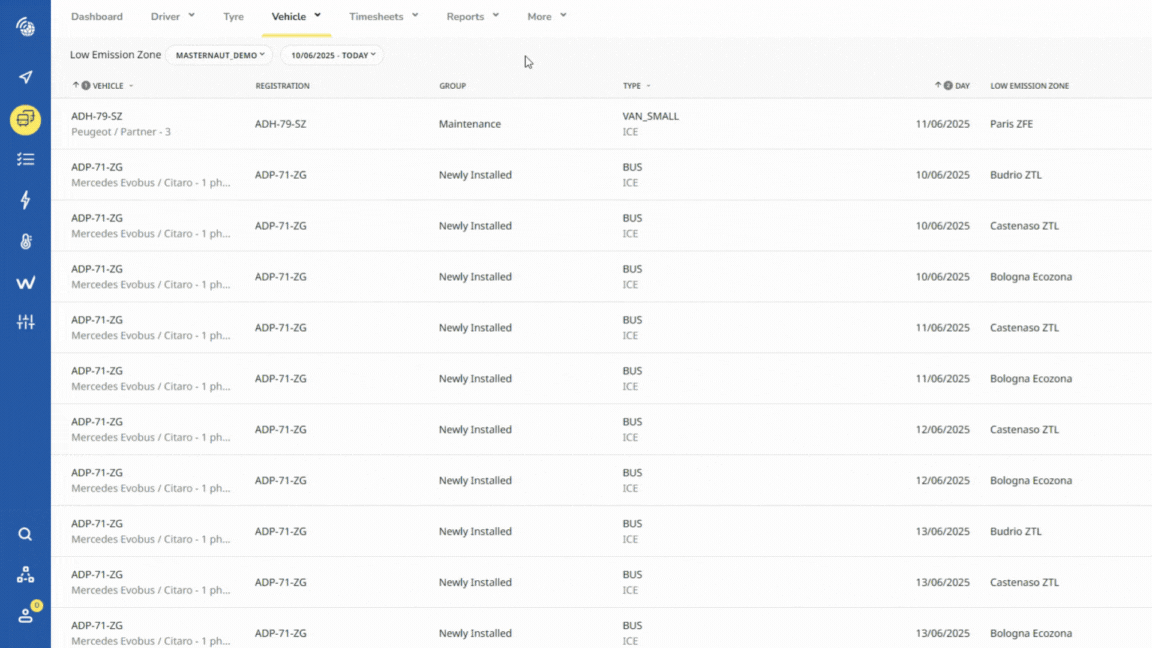This screenshot has height=648, width=1152.
Task: Expand the Driver menu dropdown
Action: [172, 17]
